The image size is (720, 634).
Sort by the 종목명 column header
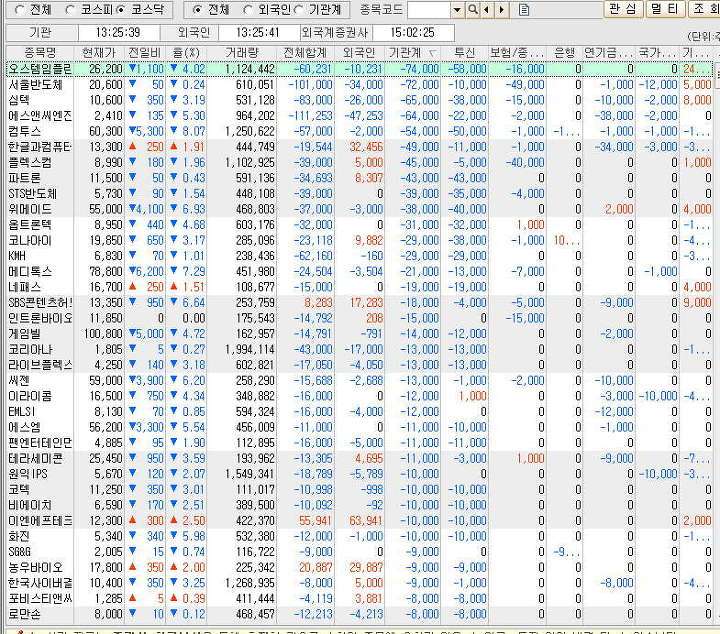click(x=40, y=53)
